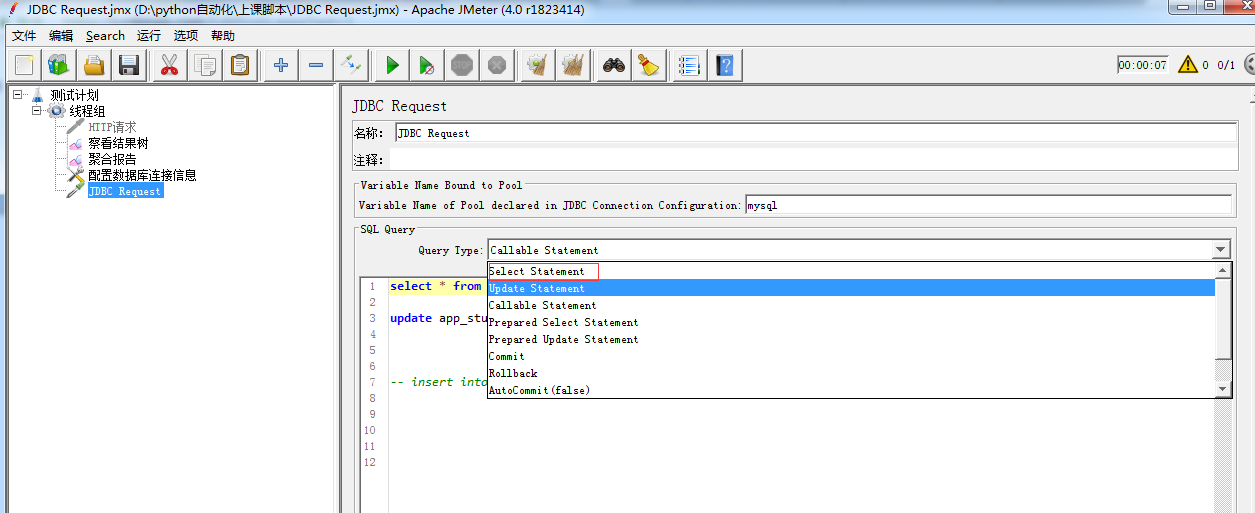The image size is (1255, 513).
Task: Expand all nodes with plus icon
Action: [x=281, y=65]
